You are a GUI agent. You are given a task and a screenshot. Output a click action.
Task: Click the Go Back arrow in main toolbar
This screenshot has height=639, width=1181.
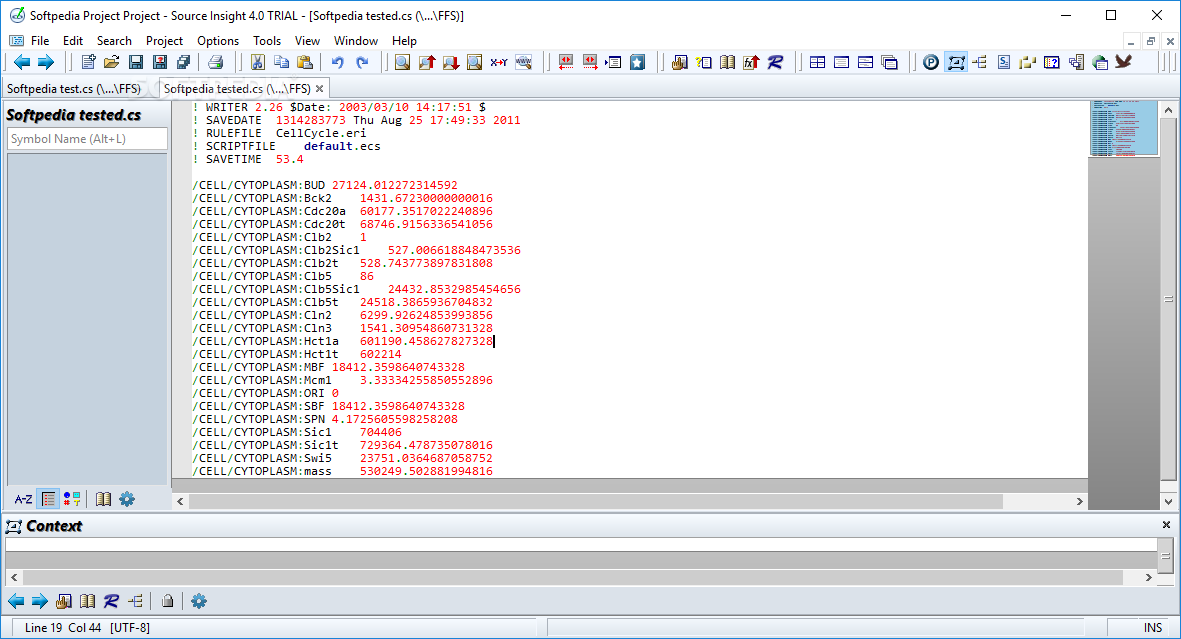point(22,63)
